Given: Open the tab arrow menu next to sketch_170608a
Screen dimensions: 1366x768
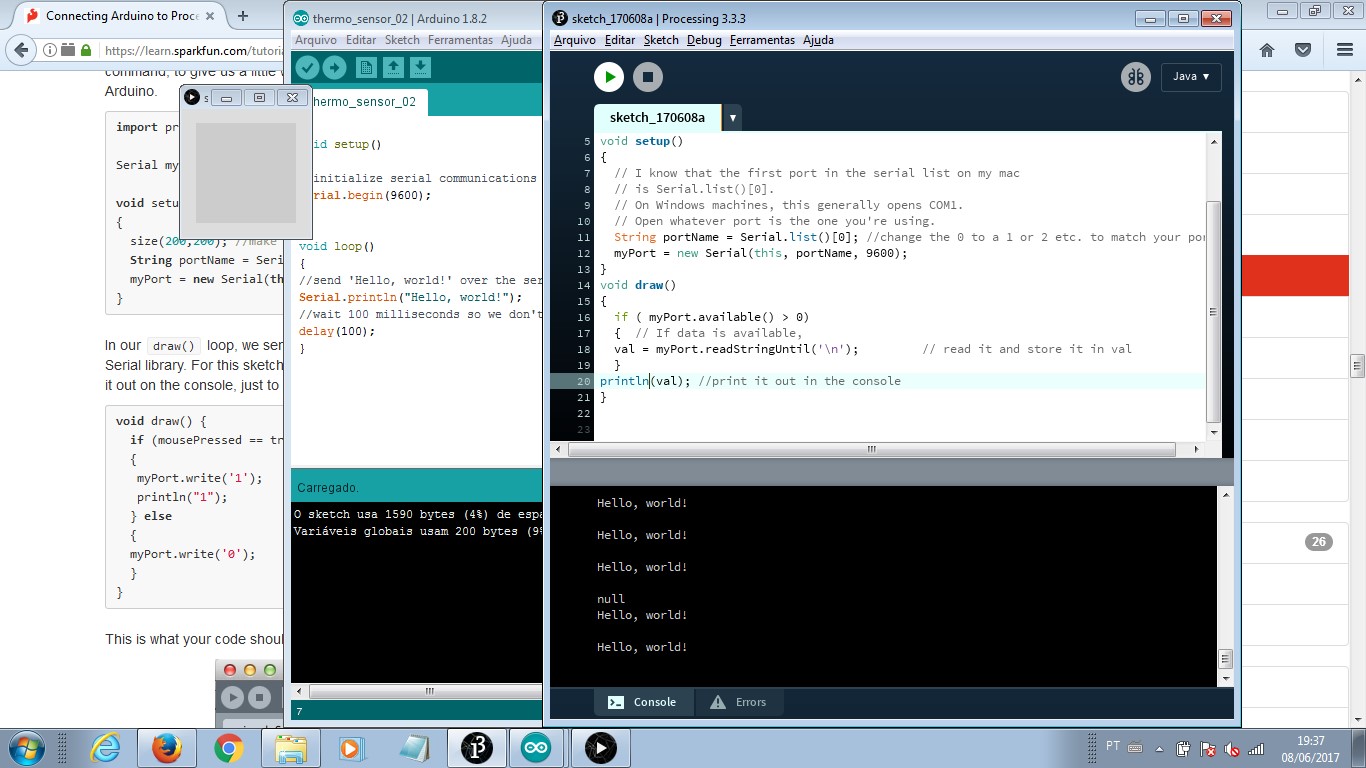Looking at the screenshot, I should (733, 118).
